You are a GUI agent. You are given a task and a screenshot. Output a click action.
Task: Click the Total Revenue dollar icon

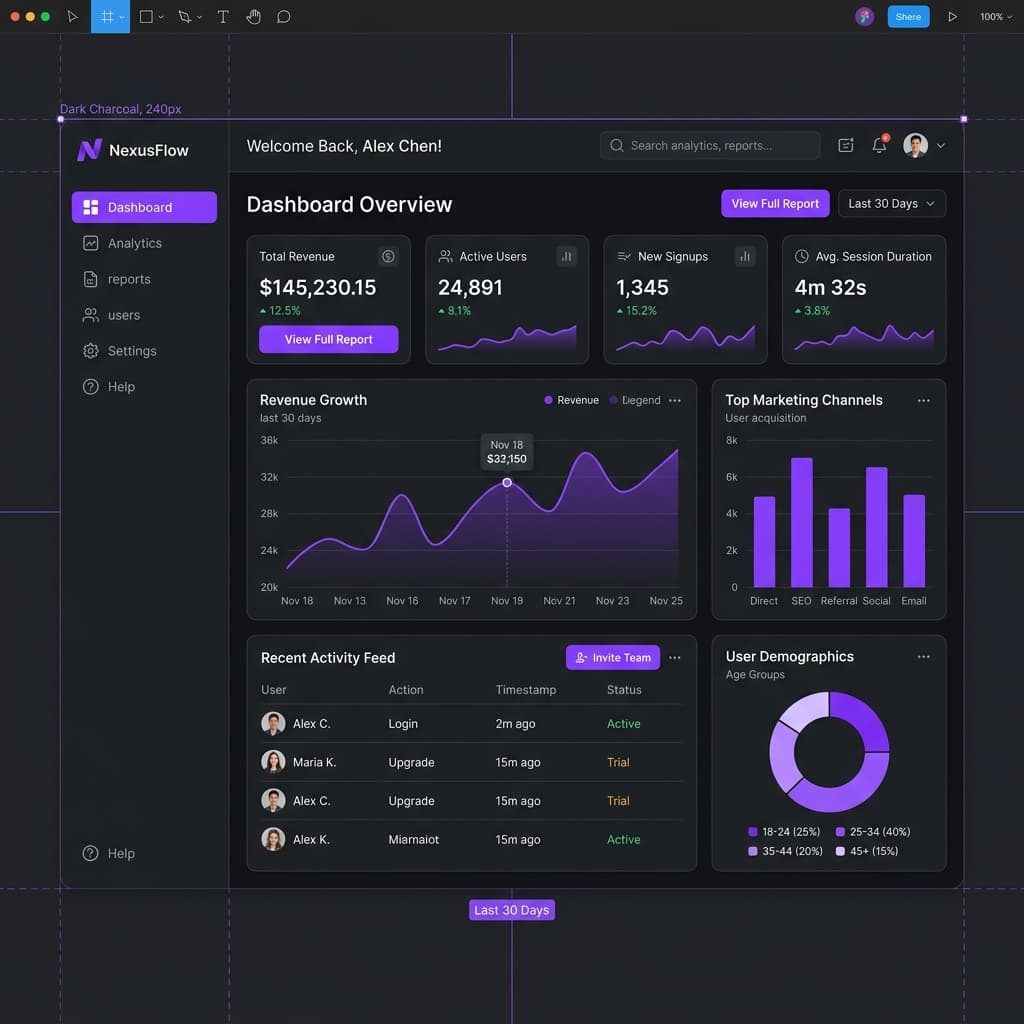[x=388, y=256]
